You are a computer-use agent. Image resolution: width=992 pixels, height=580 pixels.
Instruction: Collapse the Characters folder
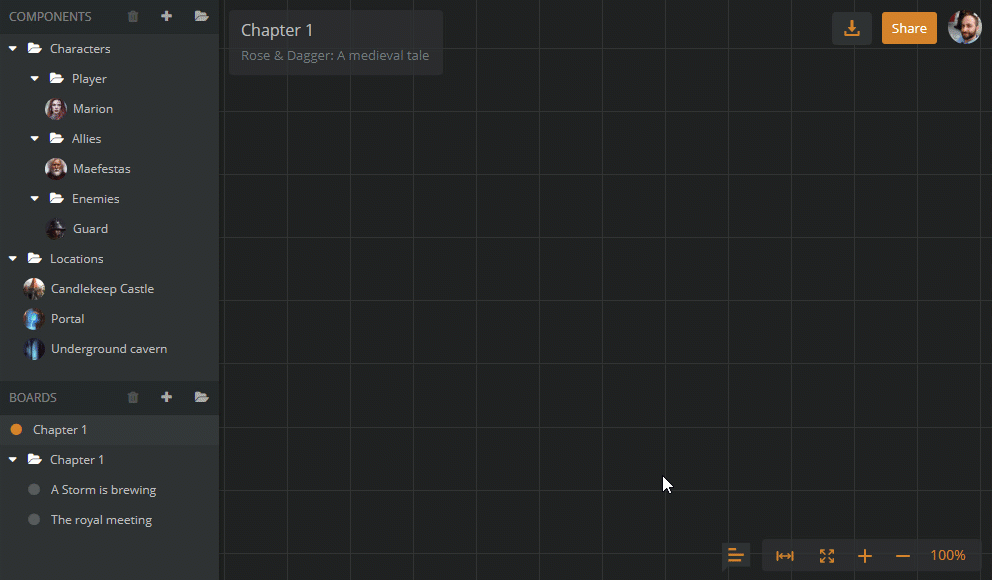click(13, 48)
